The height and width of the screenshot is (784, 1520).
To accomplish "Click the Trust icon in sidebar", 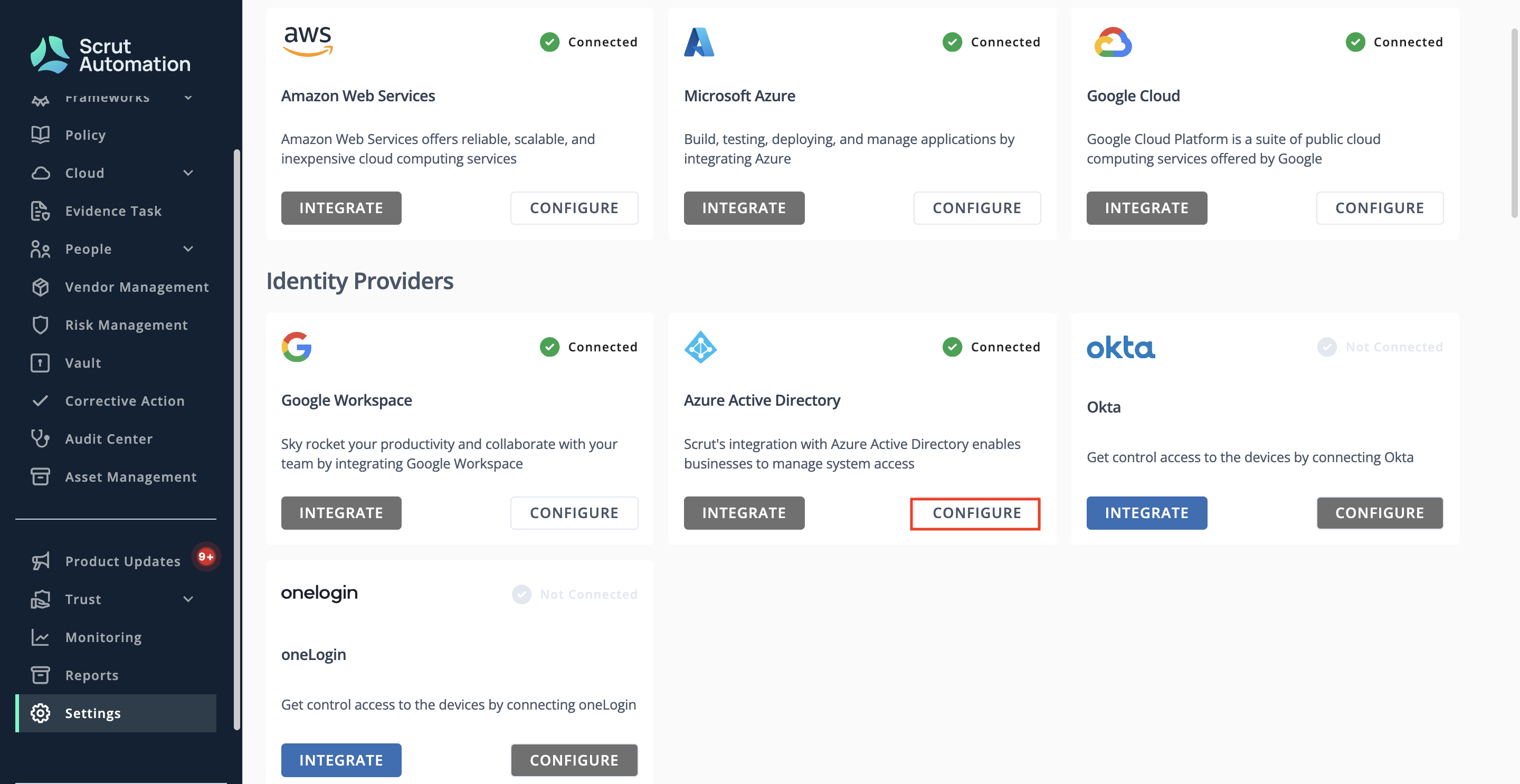I will click(x=40, y=599).
